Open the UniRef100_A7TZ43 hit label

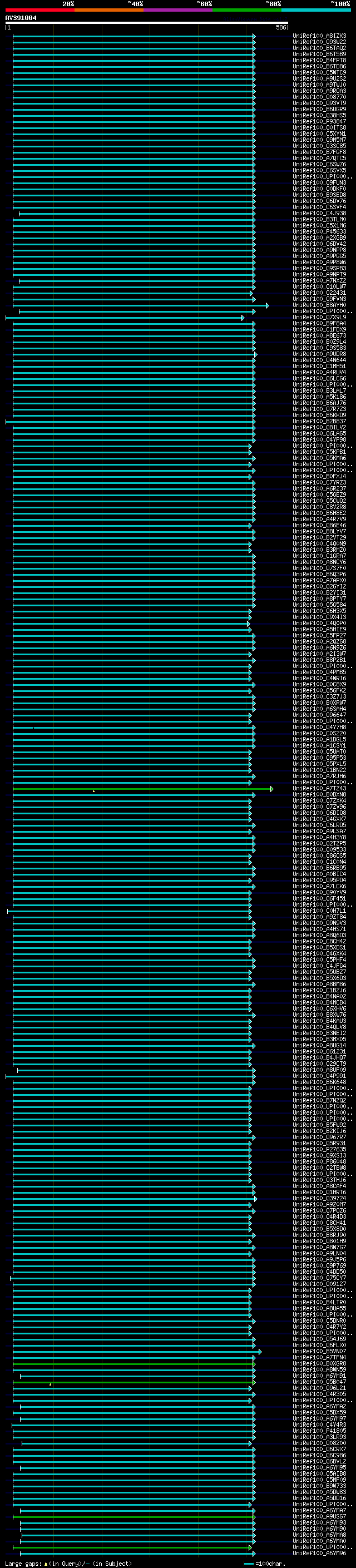[x=319, y=789]
